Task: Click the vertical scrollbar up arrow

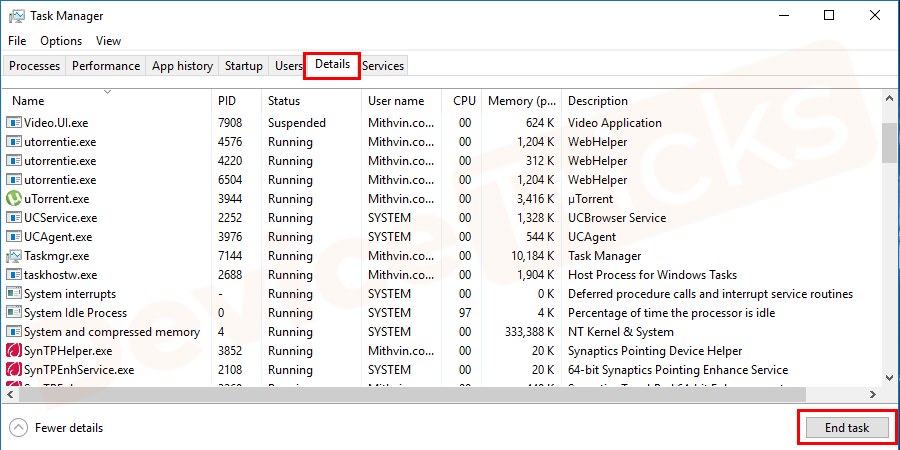Action: (x=888, y=98)
